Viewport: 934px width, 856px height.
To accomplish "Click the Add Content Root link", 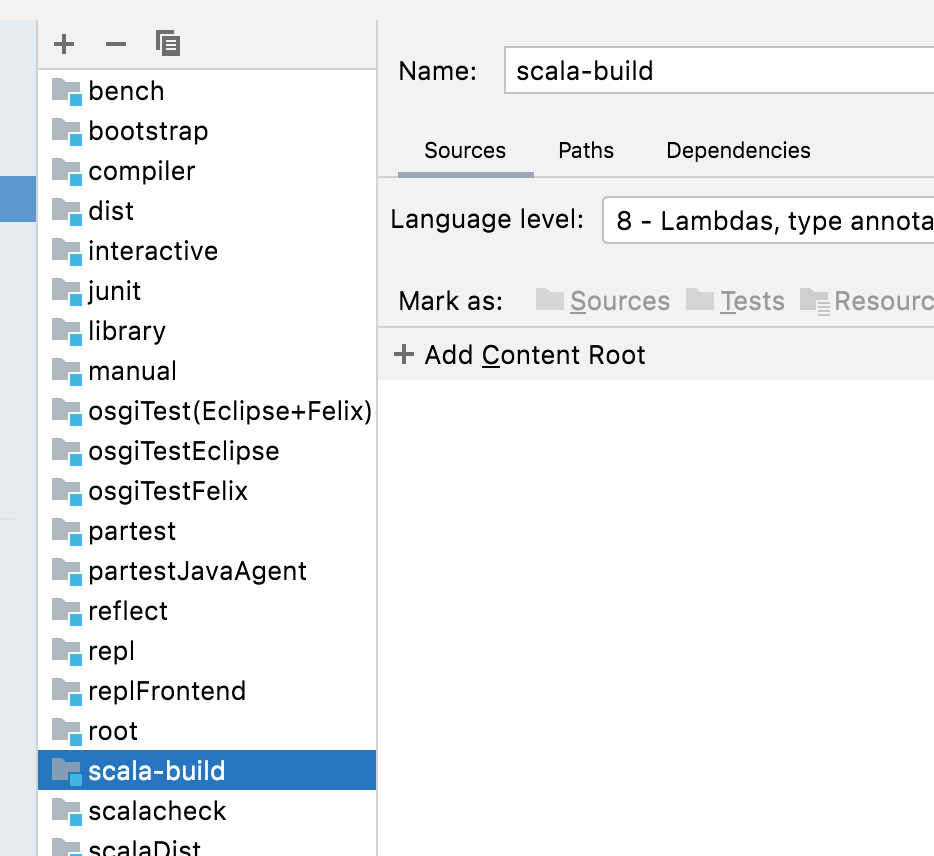I will tap(534, 355).
